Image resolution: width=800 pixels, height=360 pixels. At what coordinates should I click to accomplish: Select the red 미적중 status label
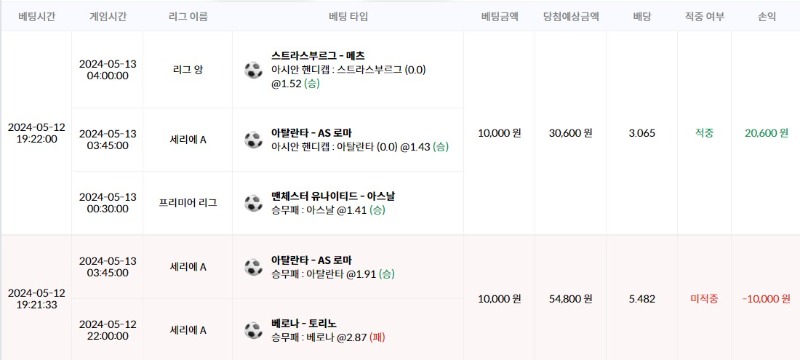[704, 299]
